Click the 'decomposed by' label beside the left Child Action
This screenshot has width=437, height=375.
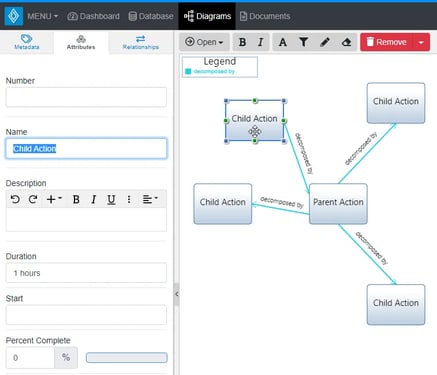[x=282, y=202]
